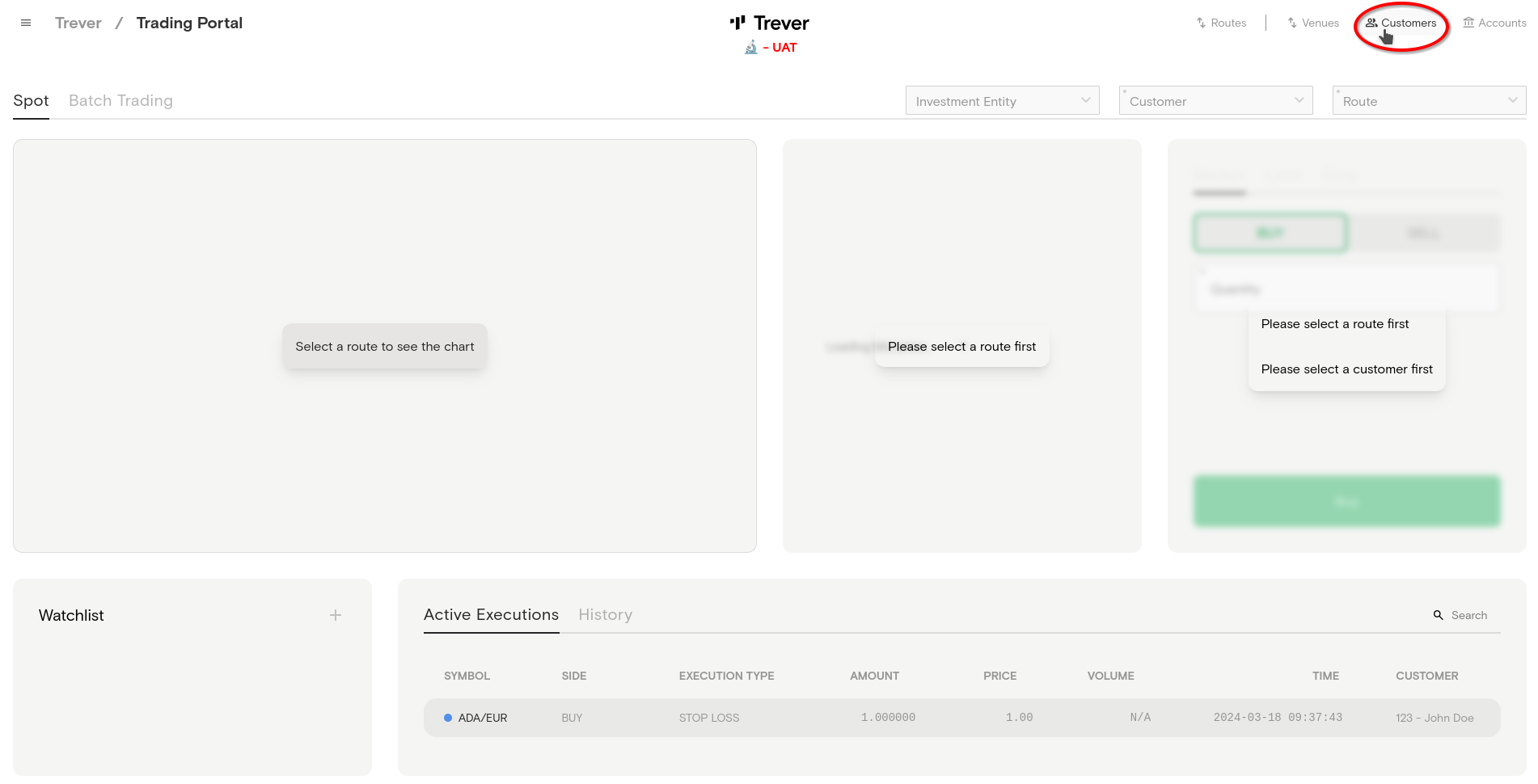Sort by the SYMBOL column header
1538x784 pixels.
click(467, 676)
